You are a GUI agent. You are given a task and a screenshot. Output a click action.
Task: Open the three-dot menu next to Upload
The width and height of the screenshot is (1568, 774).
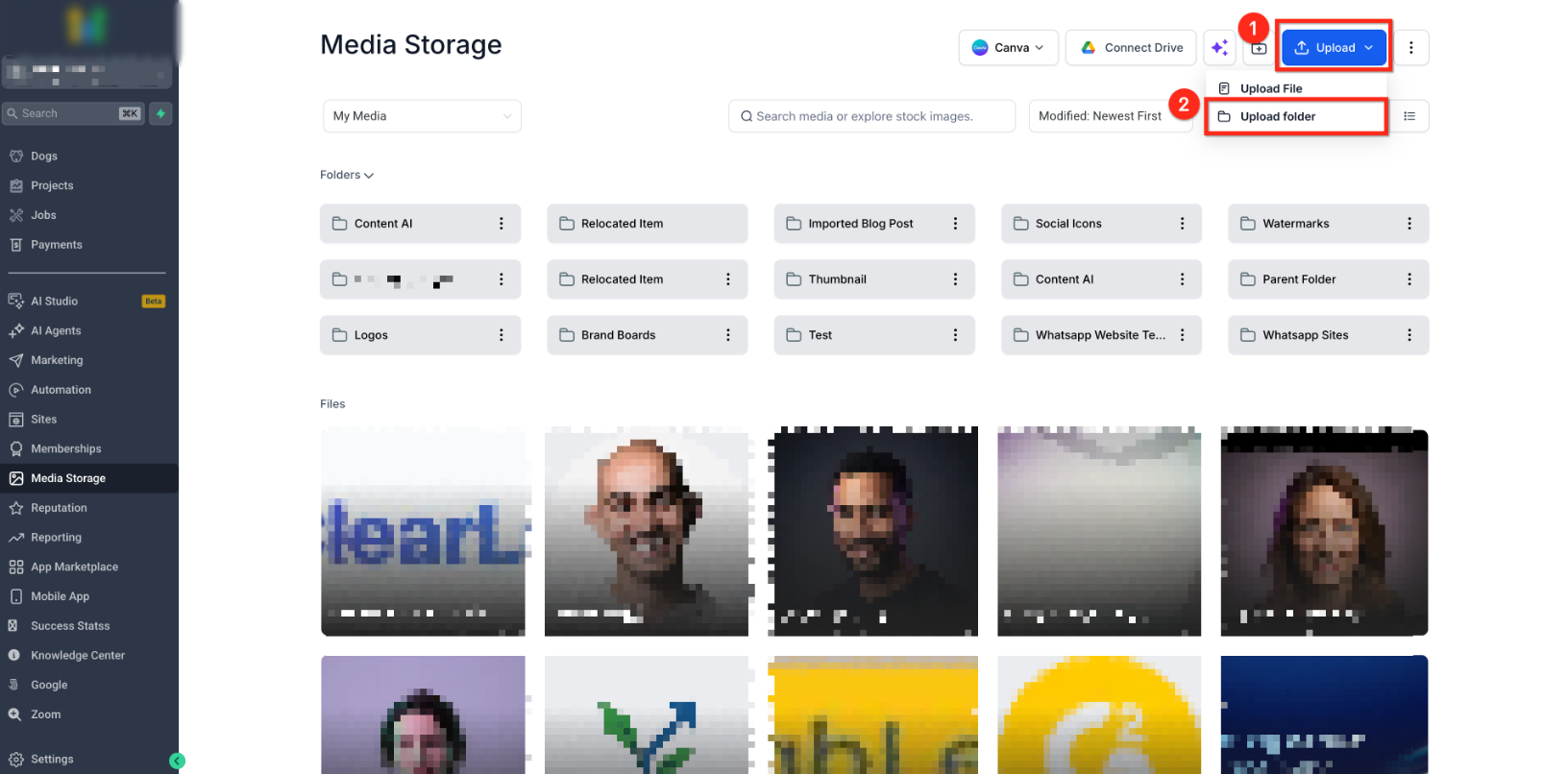pos(1410,47)
